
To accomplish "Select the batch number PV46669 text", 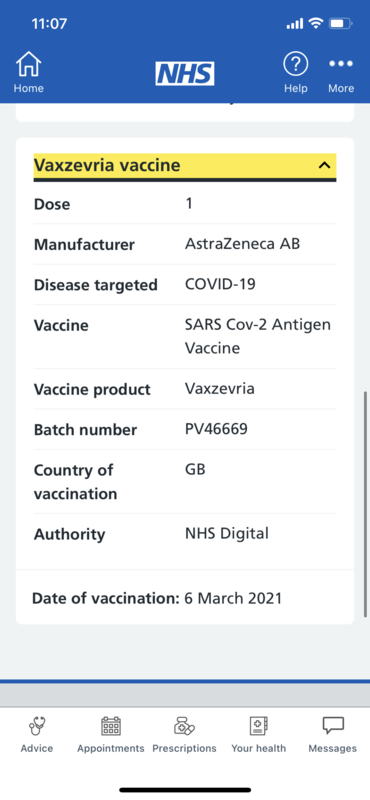I will [x=216, y=429].
